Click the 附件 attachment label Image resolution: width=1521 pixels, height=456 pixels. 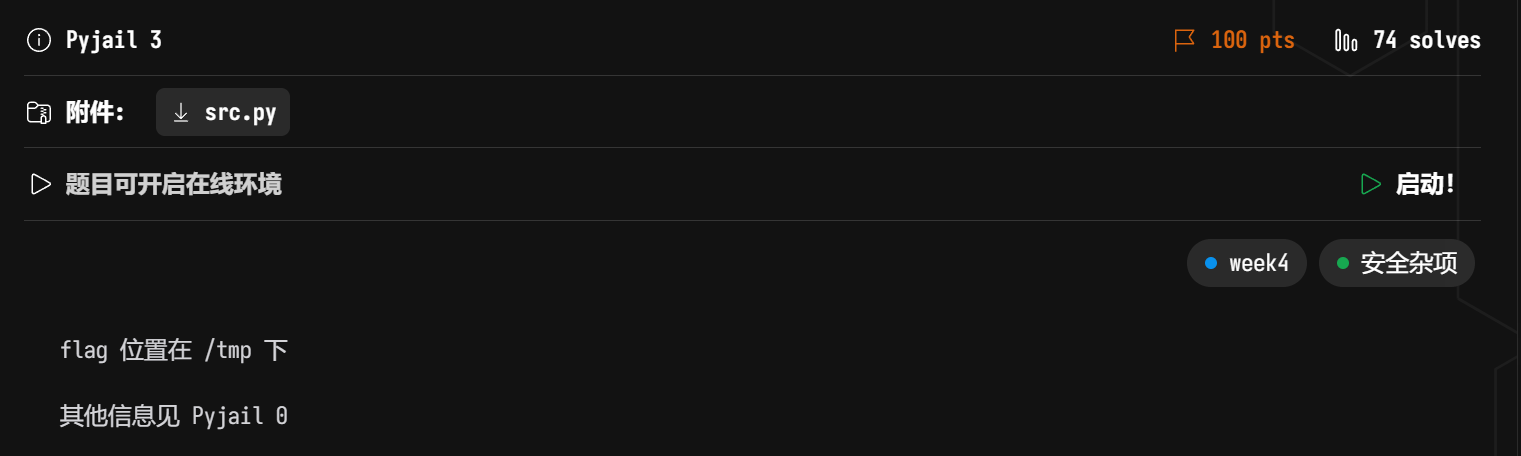(95, 112)
